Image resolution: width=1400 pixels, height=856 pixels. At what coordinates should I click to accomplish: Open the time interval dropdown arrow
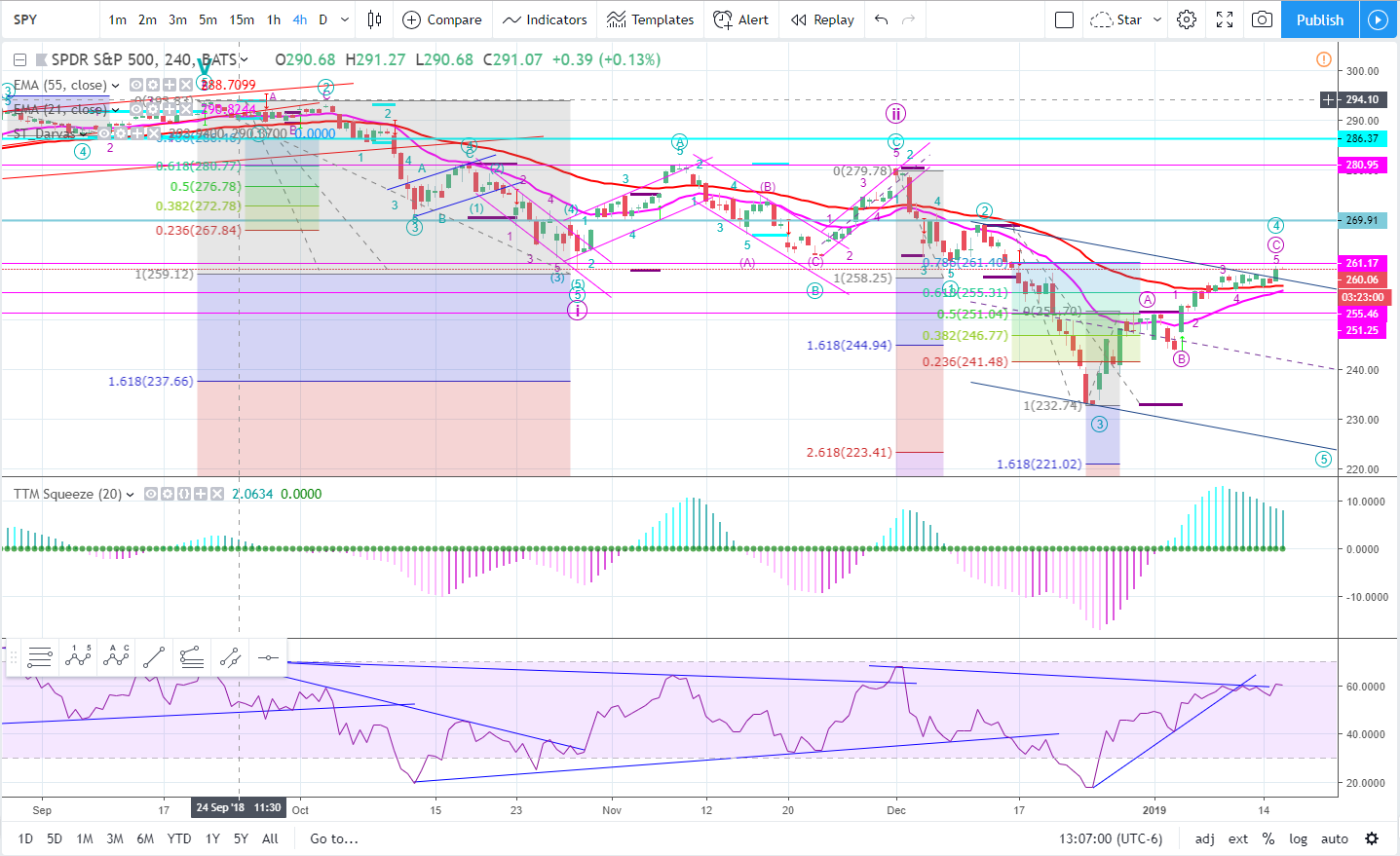click(x=345, y=19)
